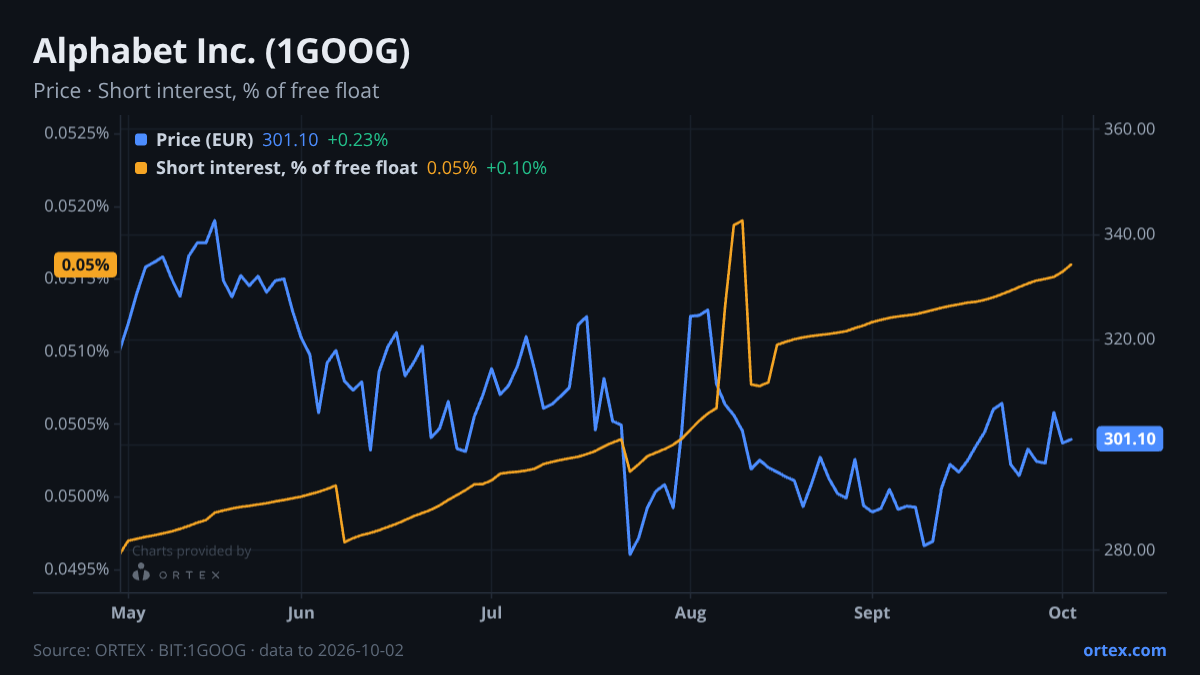Click the 0.05% short interest legend value
1200x675 pixels.
point(452,168)
